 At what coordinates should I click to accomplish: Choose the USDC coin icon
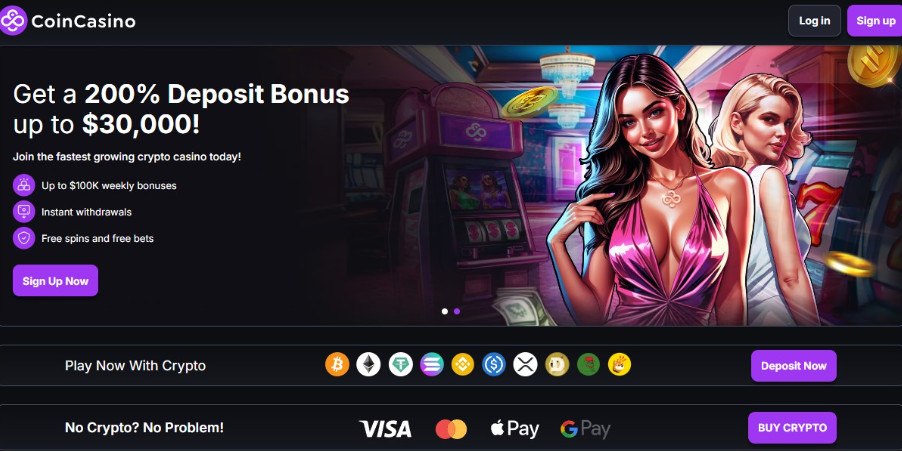pyautogui.click(x=494, y=365)
